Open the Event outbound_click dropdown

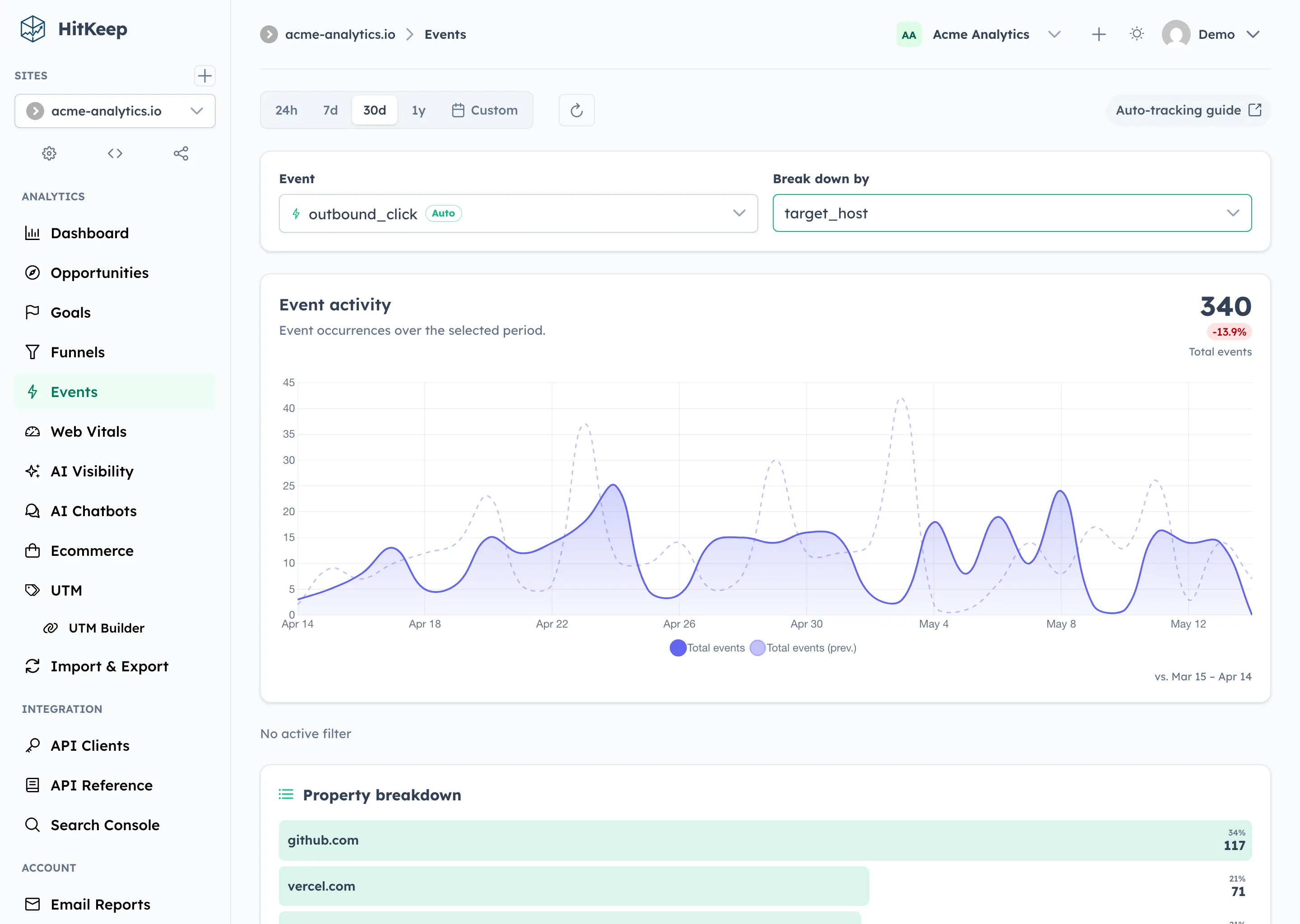pyautogui.click(x=518, y=213)
